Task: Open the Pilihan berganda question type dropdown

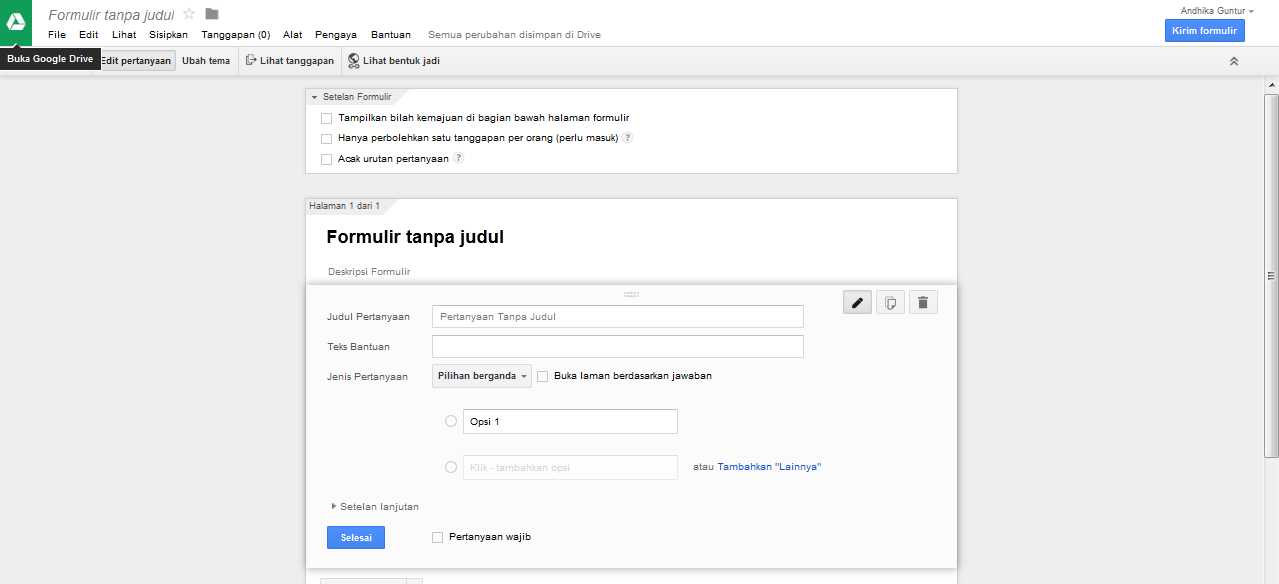Action: click(481, 376)
